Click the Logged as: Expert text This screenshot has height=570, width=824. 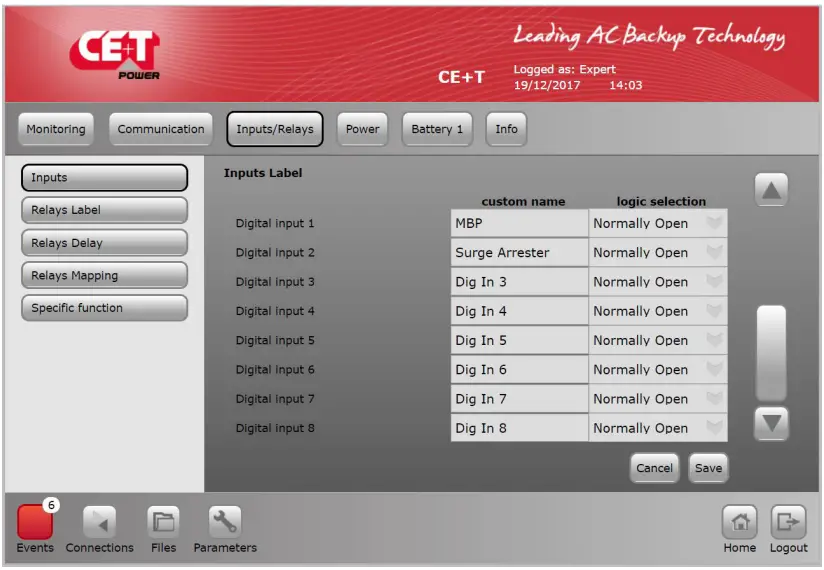[x=564, y=69]
